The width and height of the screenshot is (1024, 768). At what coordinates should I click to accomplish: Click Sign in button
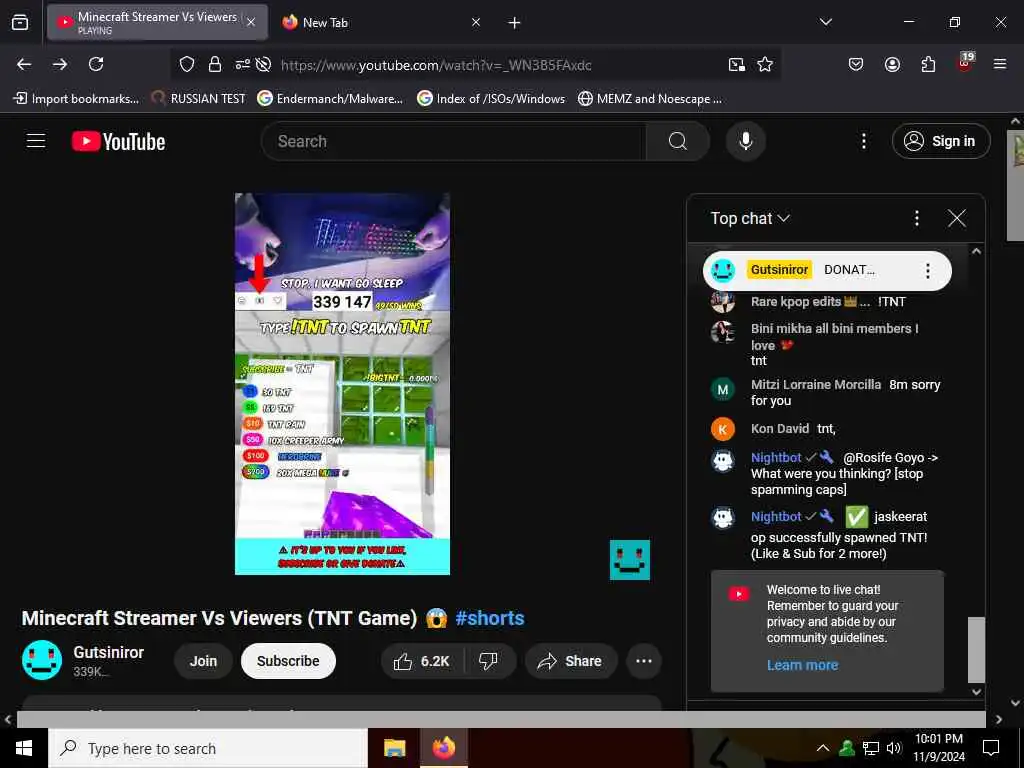click(941, 141)
